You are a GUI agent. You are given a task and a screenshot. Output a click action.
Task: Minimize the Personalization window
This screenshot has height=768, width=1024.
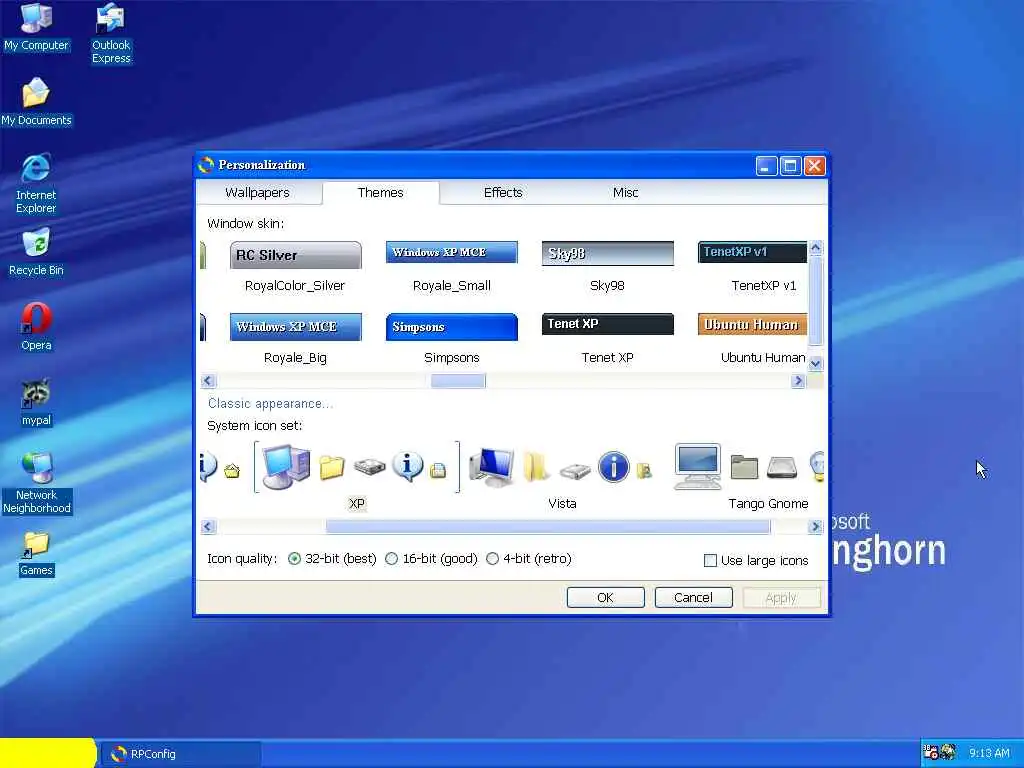click(767, 166)
